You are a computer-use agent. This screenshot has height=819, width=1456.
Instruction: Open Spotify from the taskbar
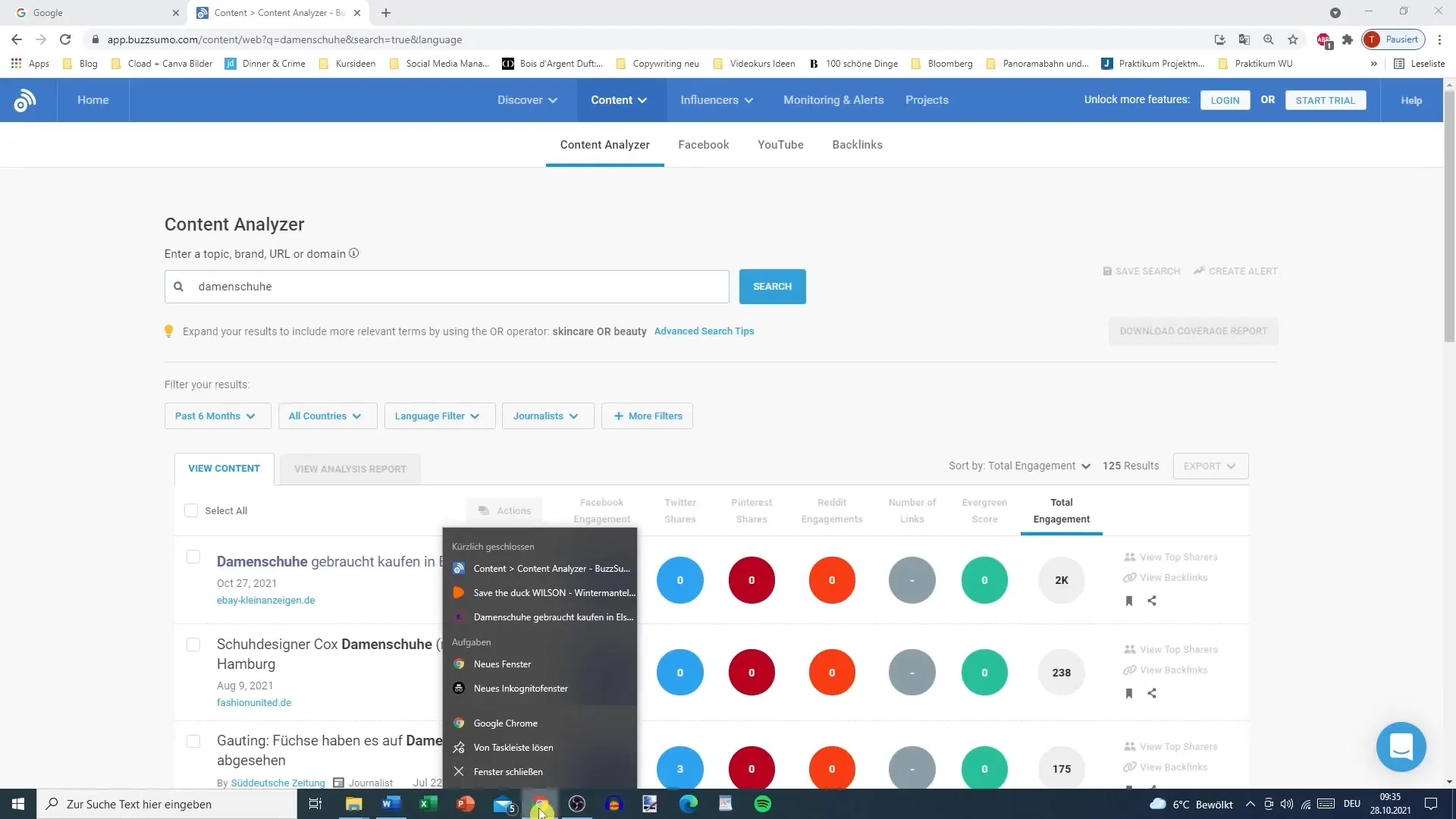click(x=763, y=804)
